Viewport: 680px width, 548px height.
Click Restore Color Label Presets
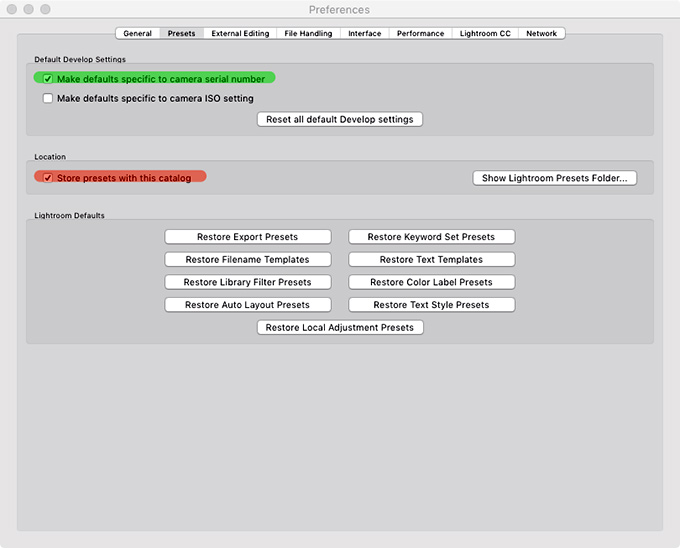432,282
